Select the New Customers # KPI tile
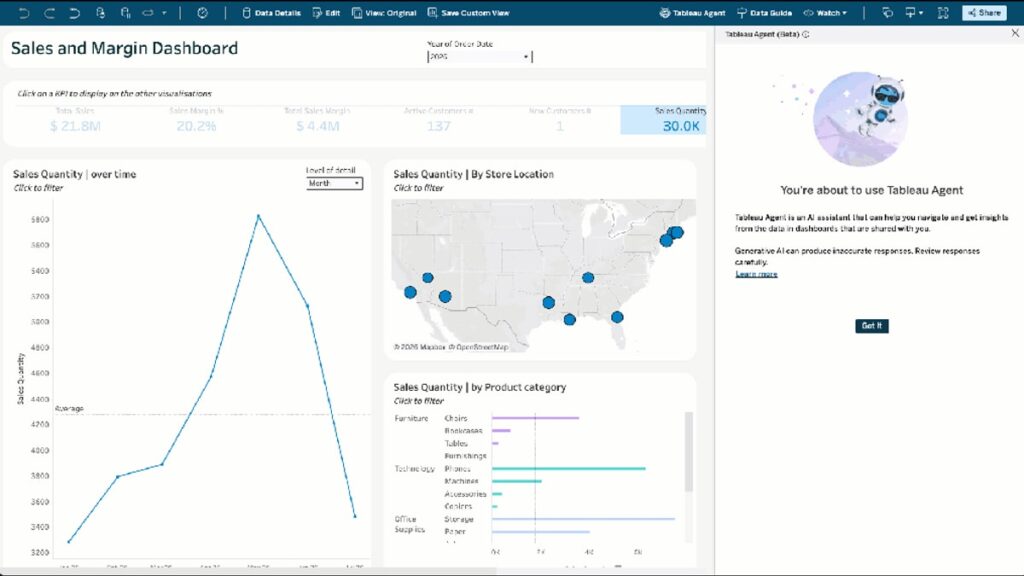 (x=560, y=120)
